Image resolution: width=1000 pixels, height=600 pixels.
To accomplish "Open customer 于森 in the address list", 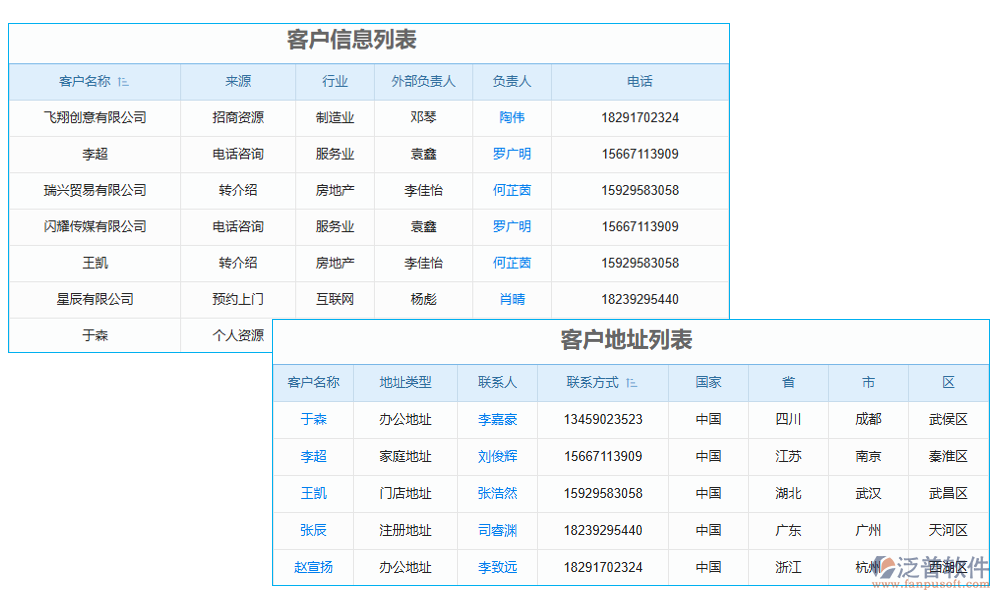I will [x=315, y=420].
